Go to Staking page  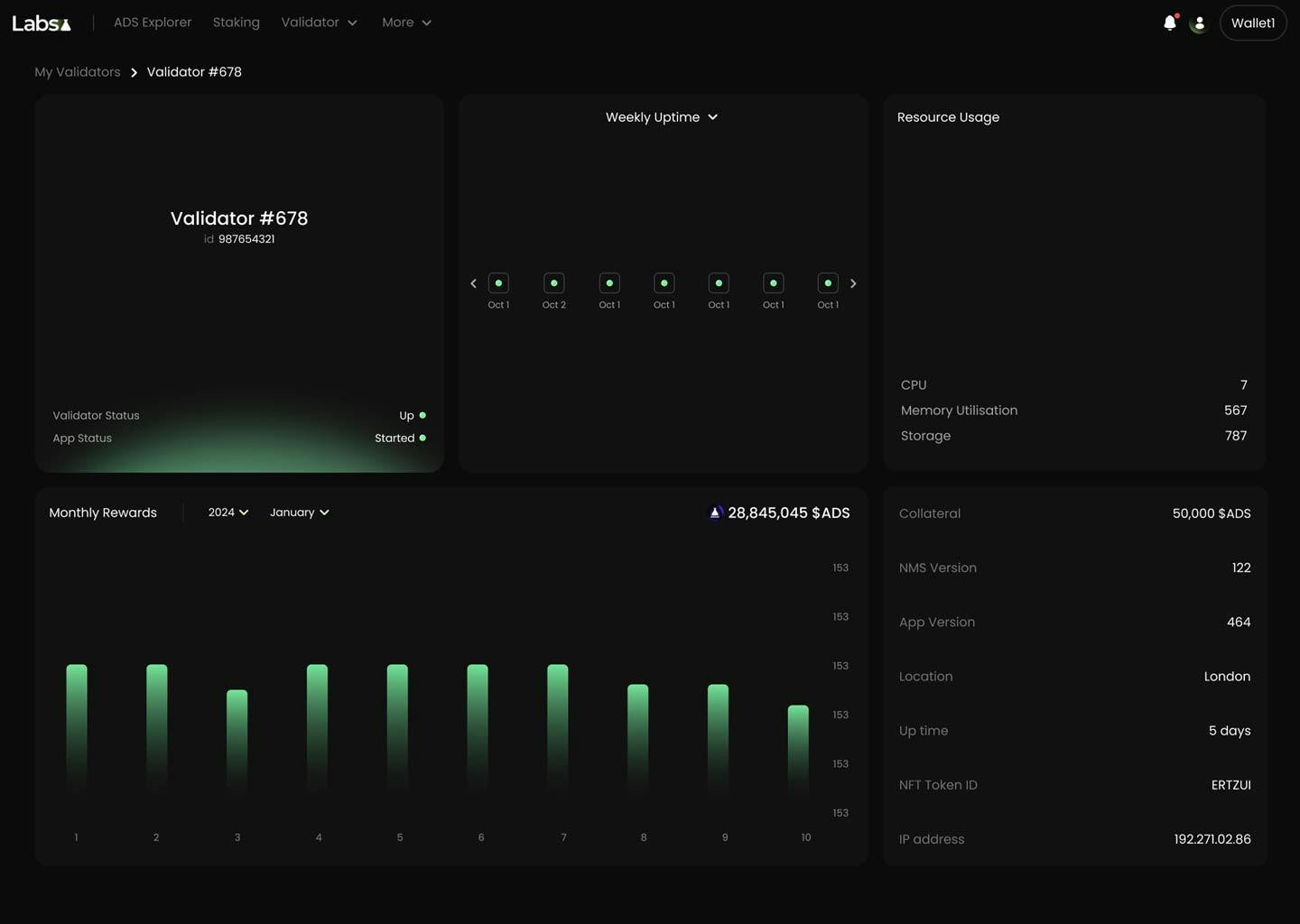pos(237,23)
